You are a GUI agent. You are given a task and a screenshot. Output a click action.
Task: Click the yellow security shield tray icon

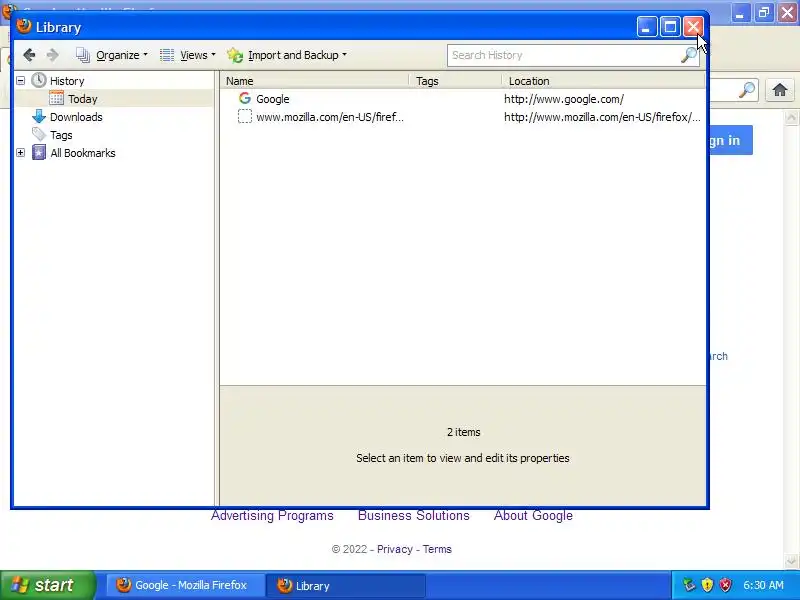[707, 585]
